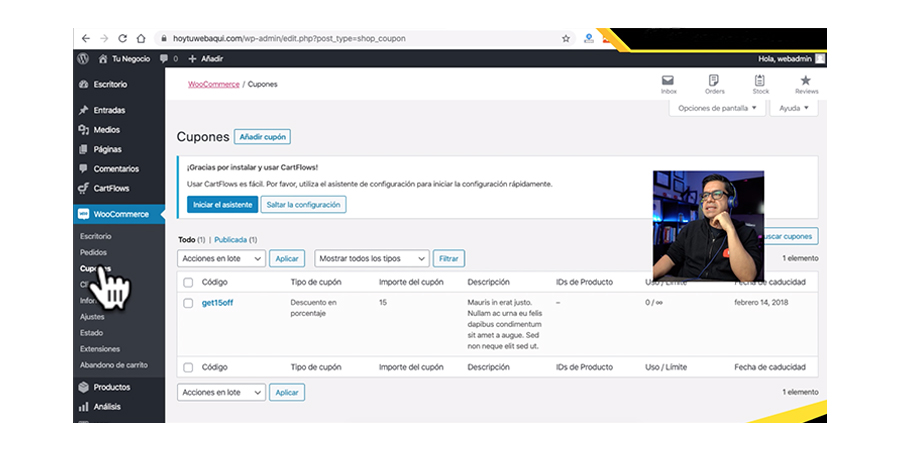Screen dimensions: 900x450
Task: Open Análisis in the sidebar
Action: pyautogui.click(x=107, y=406)
